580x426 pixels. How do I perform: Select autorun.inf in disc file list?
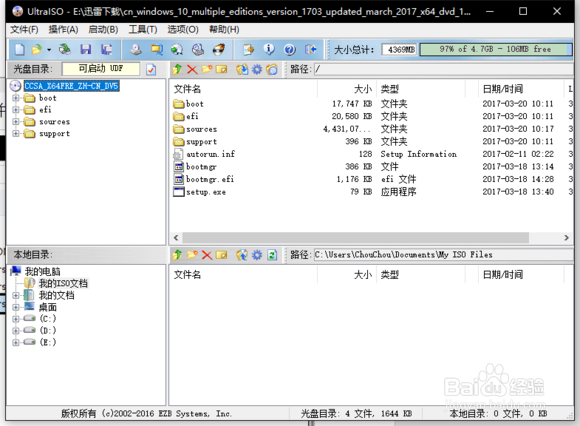click(x=210, y=154)
